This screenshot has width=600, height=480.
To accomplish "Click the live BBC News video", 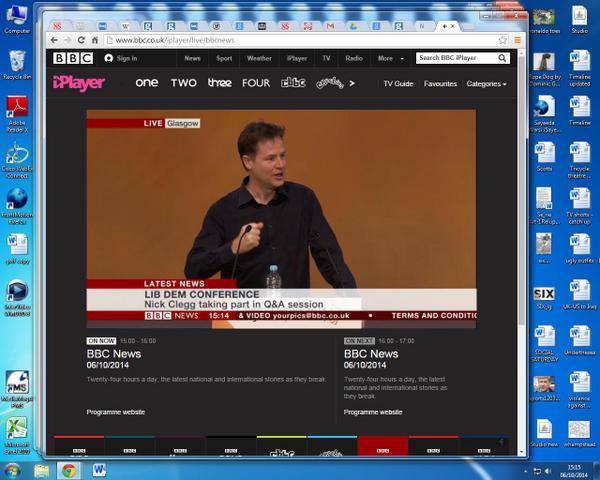I will [281, 219].
